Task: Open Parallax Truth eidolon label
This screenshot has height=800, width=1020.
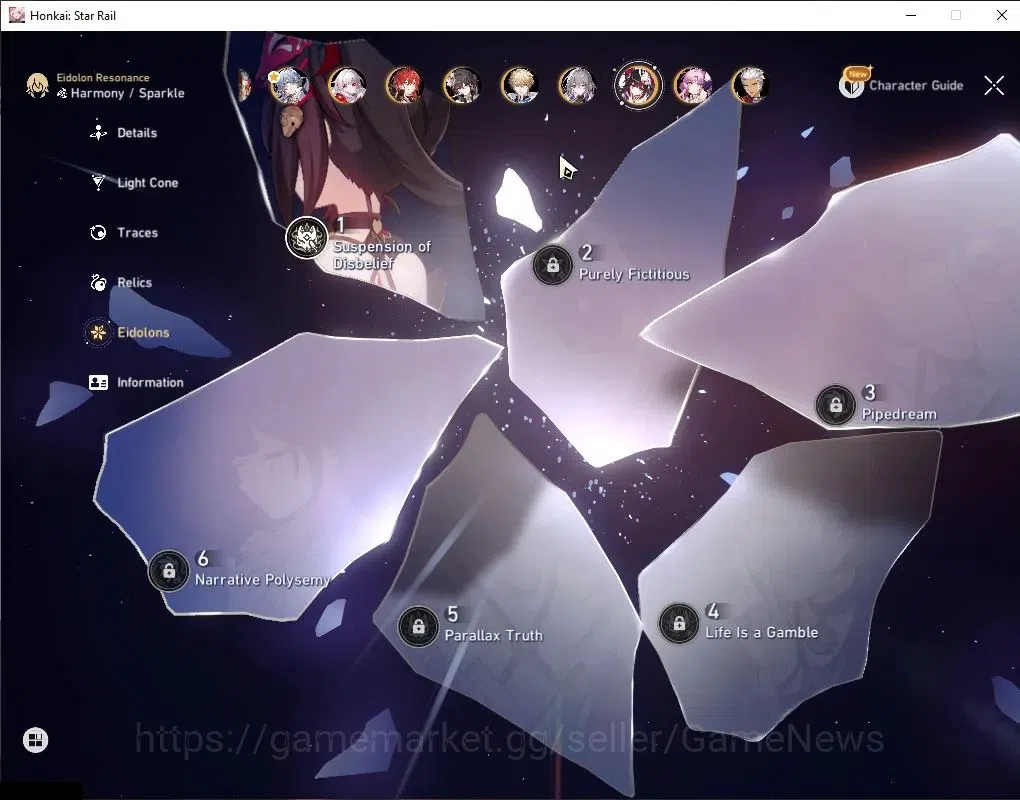Action: 494,635
